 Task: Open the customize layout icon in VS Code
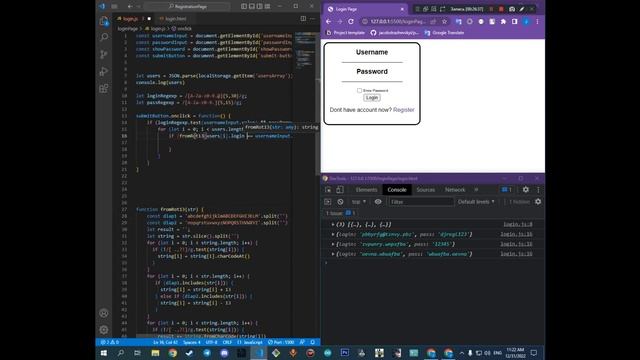point(267,6)
